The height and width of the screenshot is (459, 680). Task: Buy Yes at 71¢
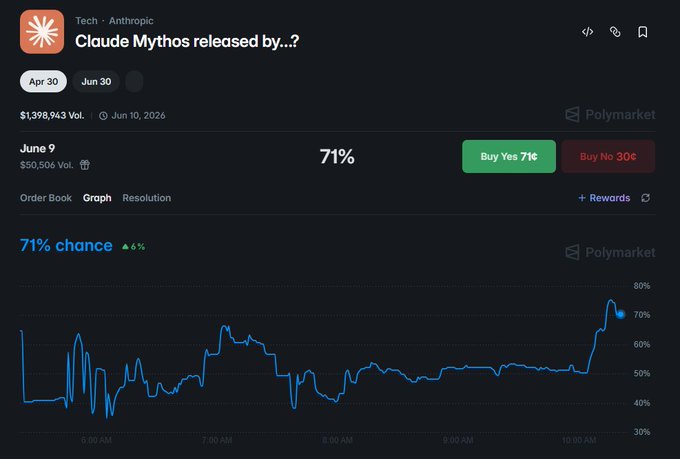509,156
